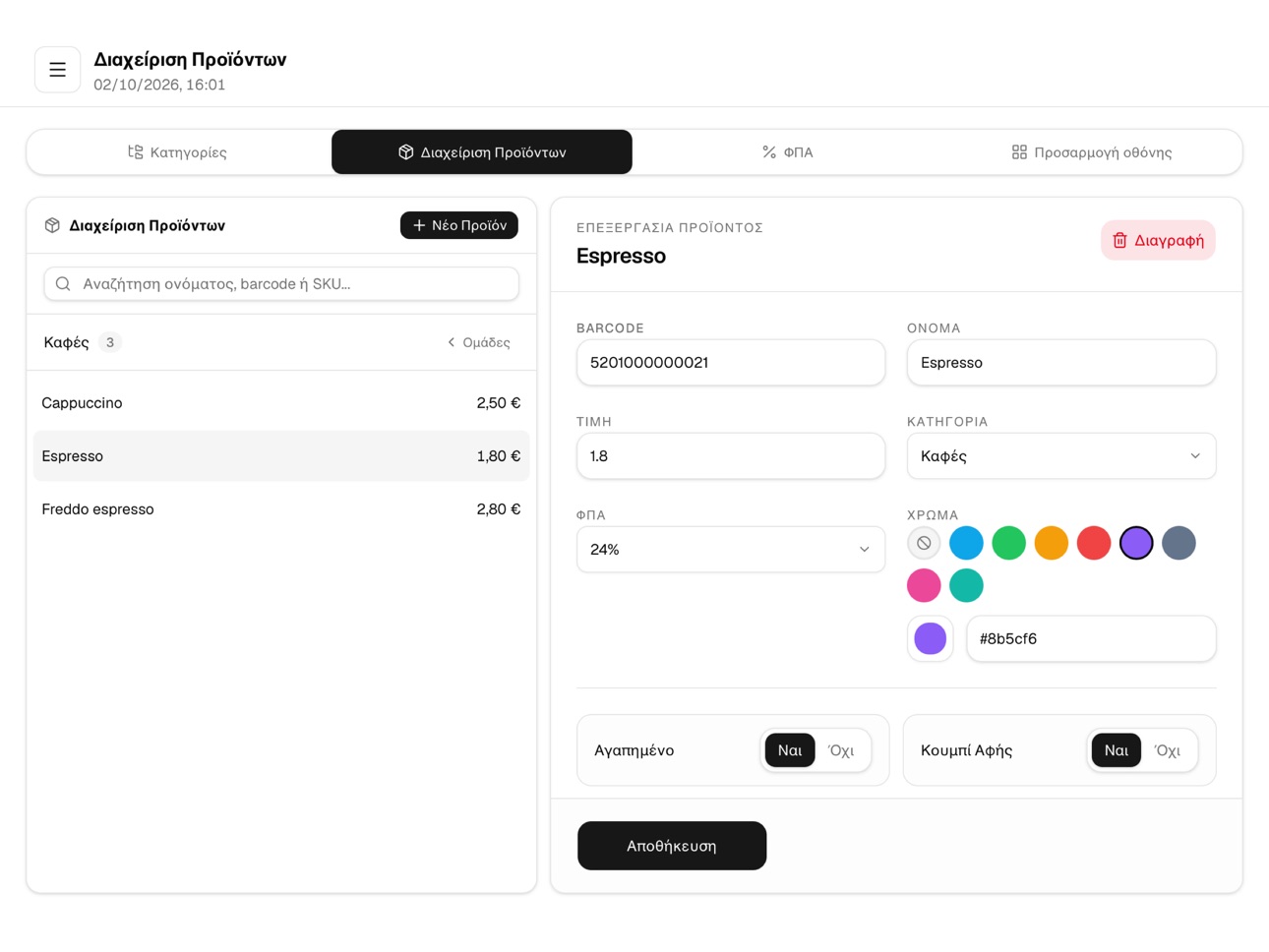Viewport: 1269px width, 952px height.
Task: Open the custom color picker preview
Action: click(930, 639)
